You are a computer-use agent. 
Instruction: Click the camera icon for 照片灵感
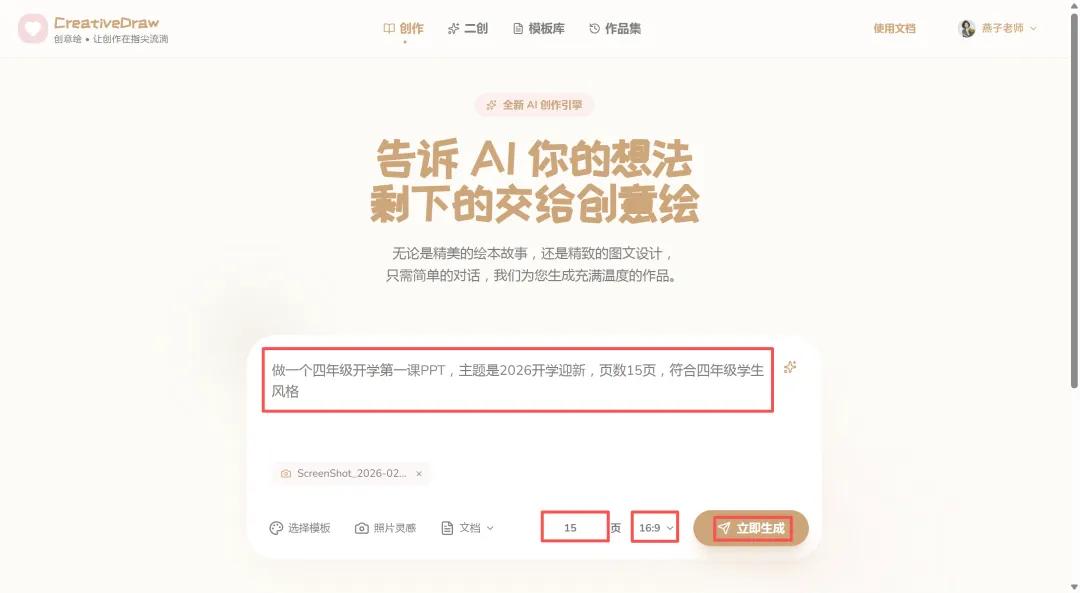pos(362,528)
